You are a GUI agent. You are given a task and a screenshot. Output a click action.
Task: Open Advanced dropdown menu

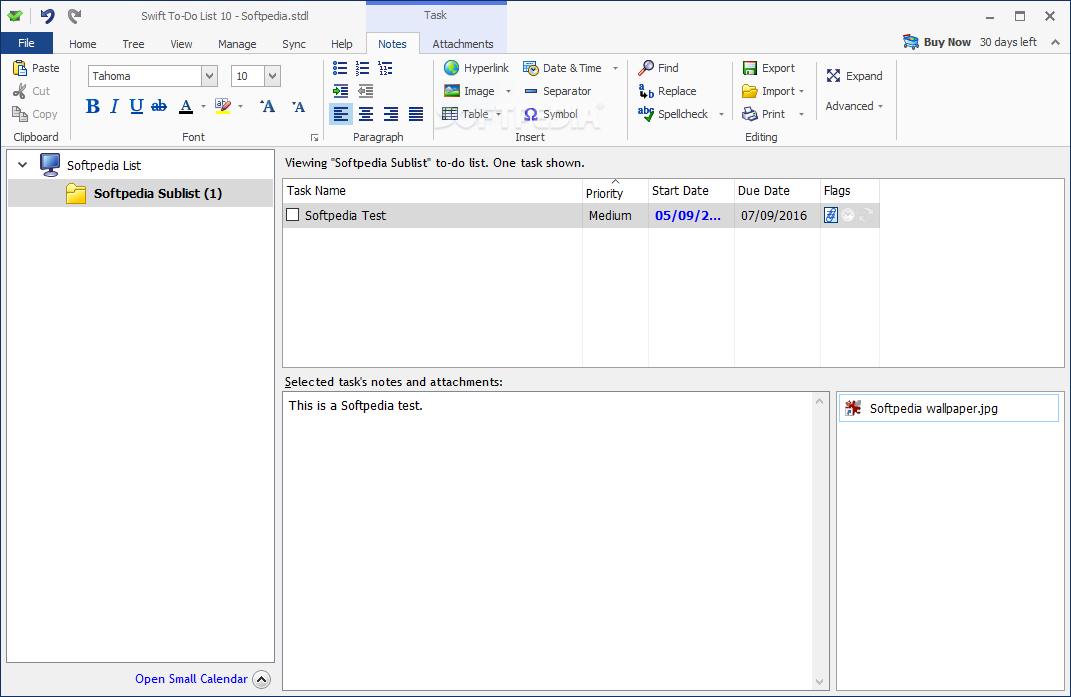click(854, 106)
